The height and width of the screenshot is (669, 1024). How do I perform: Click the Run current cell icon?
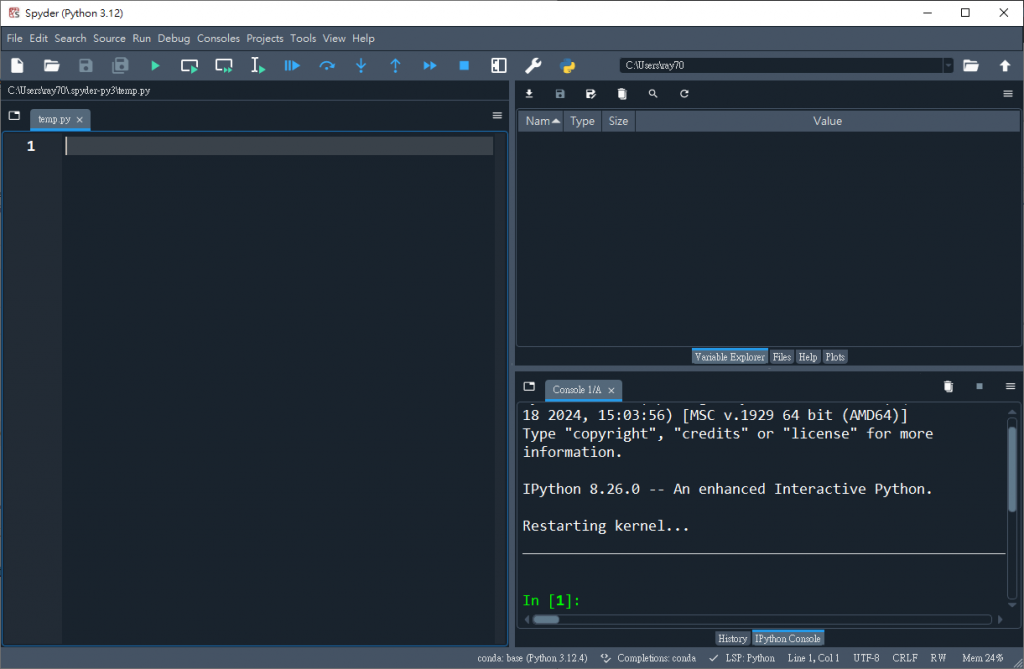pyautogui.click(x=189, y=66)
